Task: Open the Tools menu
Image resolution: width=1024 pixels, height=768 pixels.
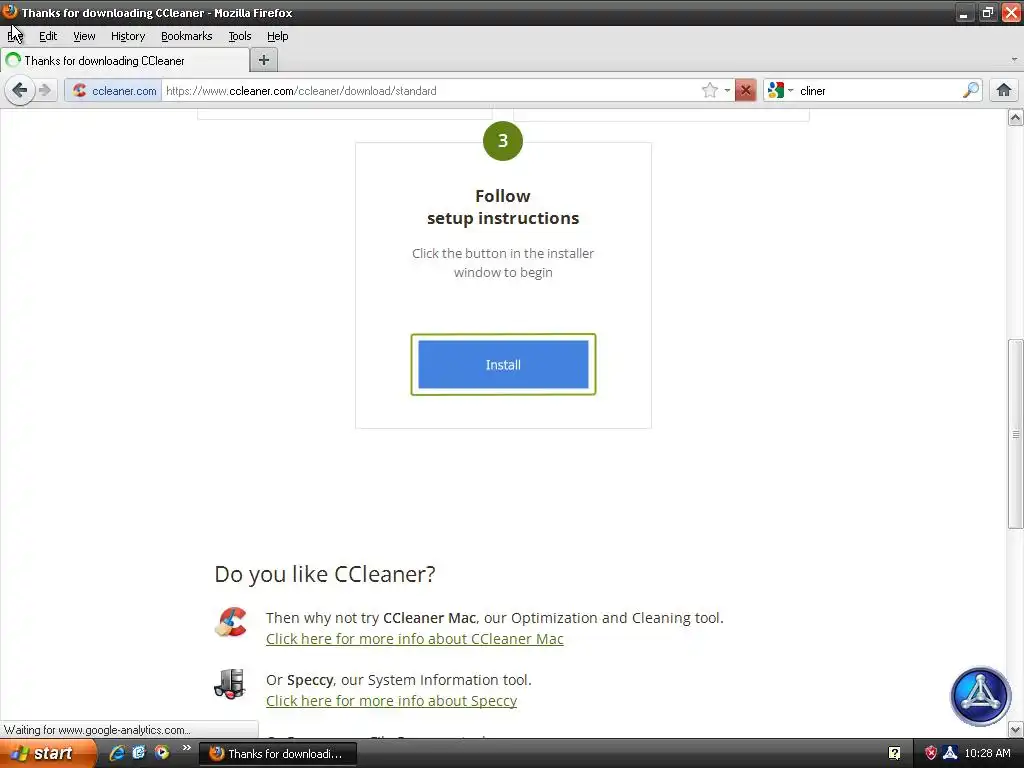Action: pyautogui.click(x=240, y=36)
